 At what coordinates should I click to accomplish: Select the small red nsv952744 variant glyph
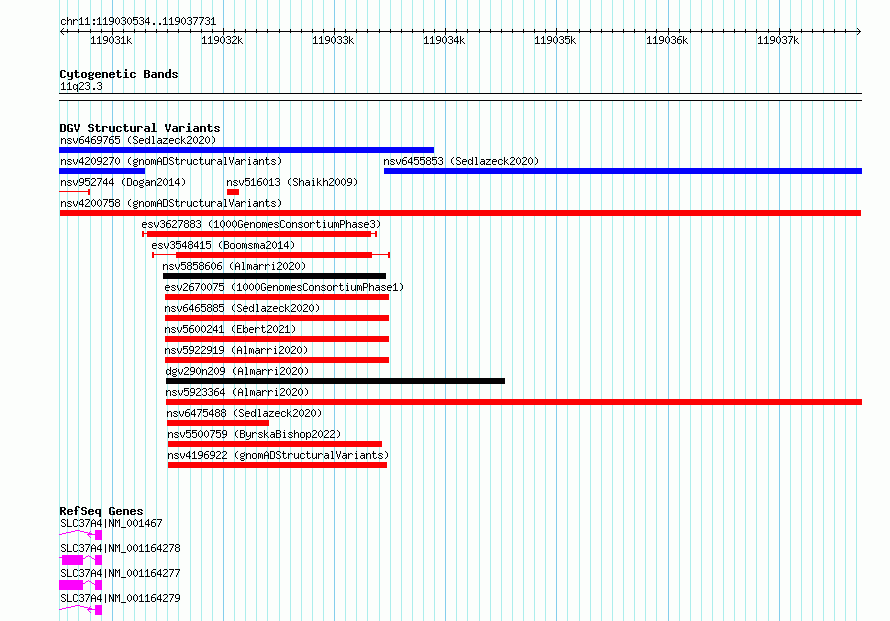[x=74, y=192]
